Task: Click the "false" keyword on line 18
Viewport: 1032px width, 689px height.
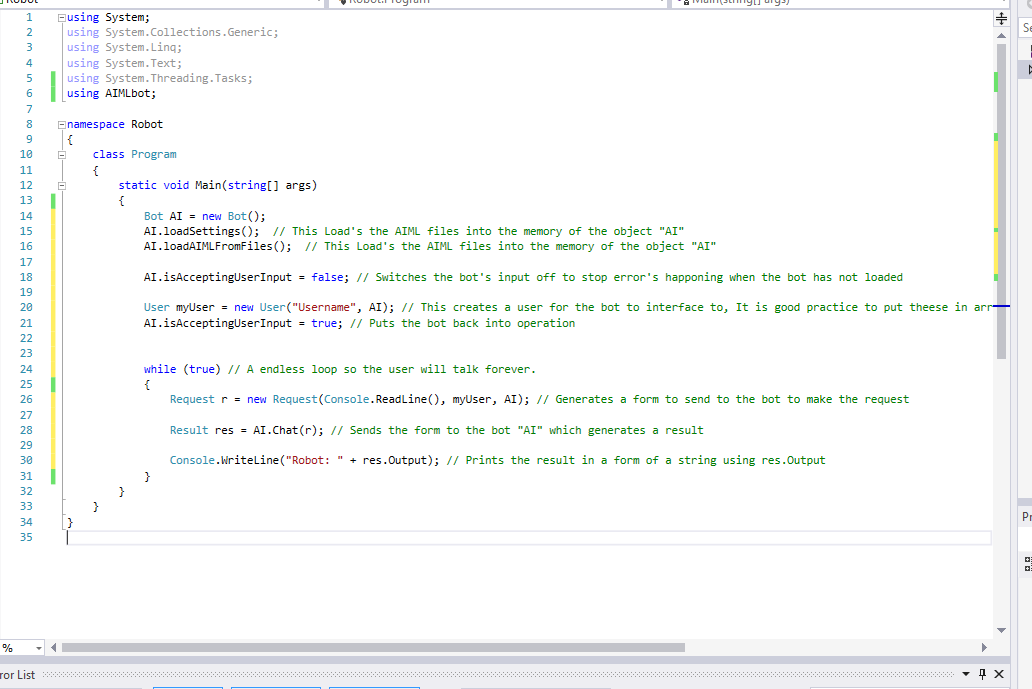Action: (x=327, y=278)
